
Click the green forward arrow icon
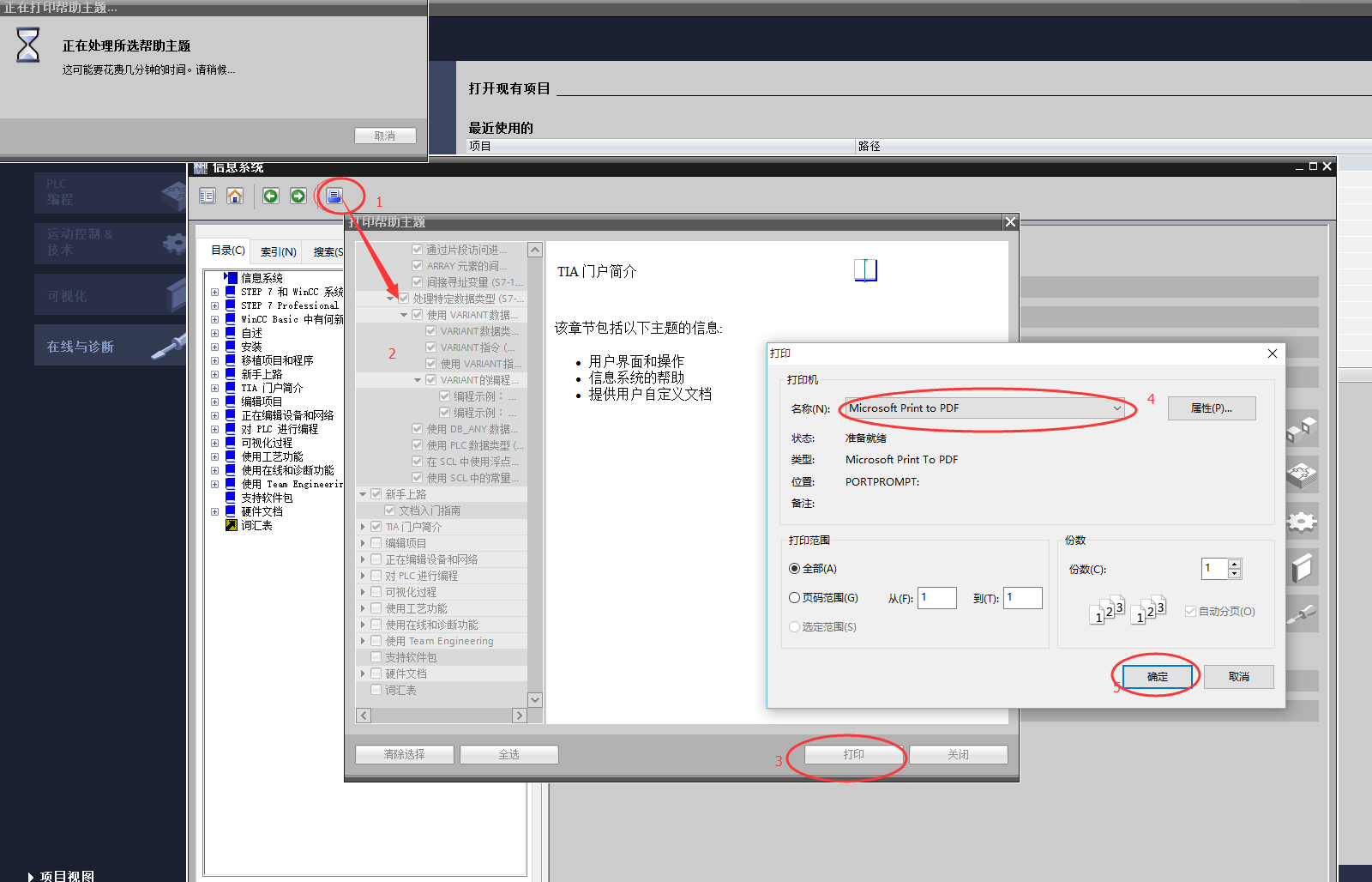298,196
